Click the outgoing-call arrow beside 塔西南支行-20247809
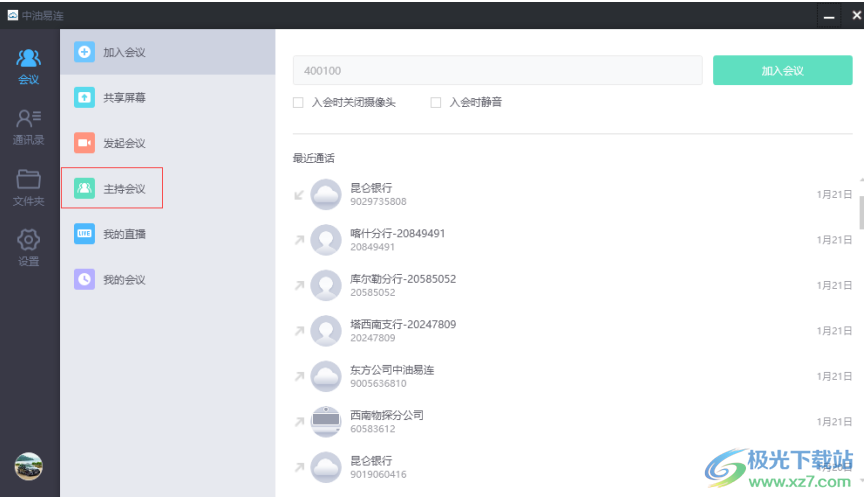Screen dimensions: 864x498 pyautogui.click(x=299, y=331)
